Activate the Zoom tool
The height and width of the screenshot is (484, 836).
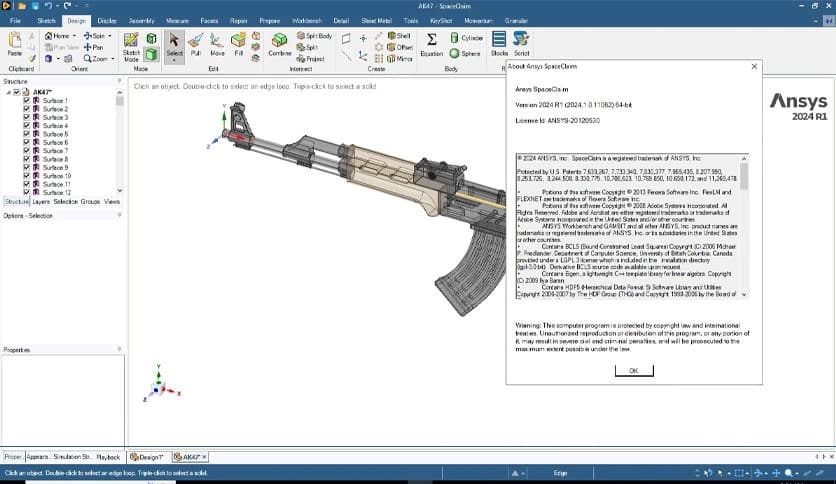tap(95, 59)
